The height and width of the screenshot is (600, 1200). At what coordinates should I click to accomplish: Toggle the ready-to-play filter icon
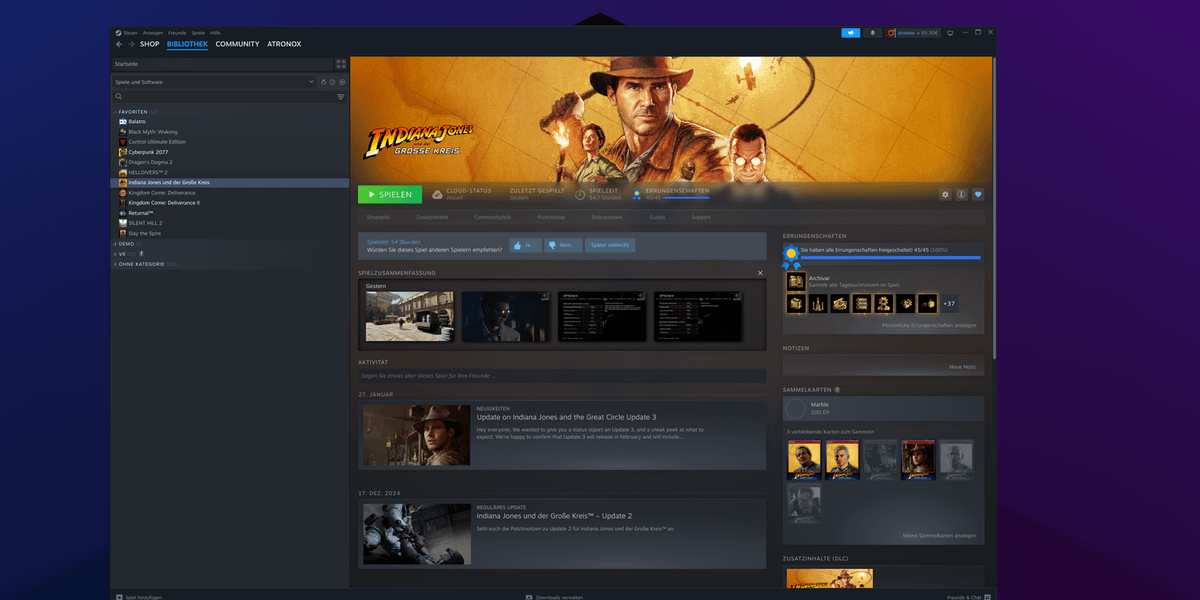(342, 82)
